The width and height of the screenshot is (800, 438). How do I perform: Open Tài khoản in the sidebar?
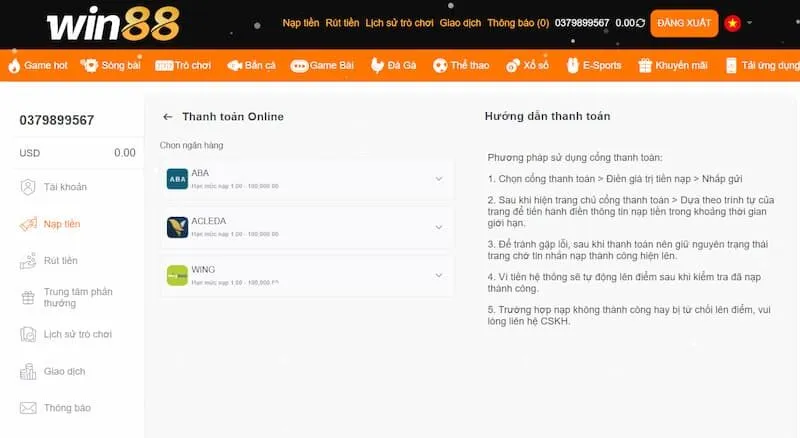click(x=65, y=187)
